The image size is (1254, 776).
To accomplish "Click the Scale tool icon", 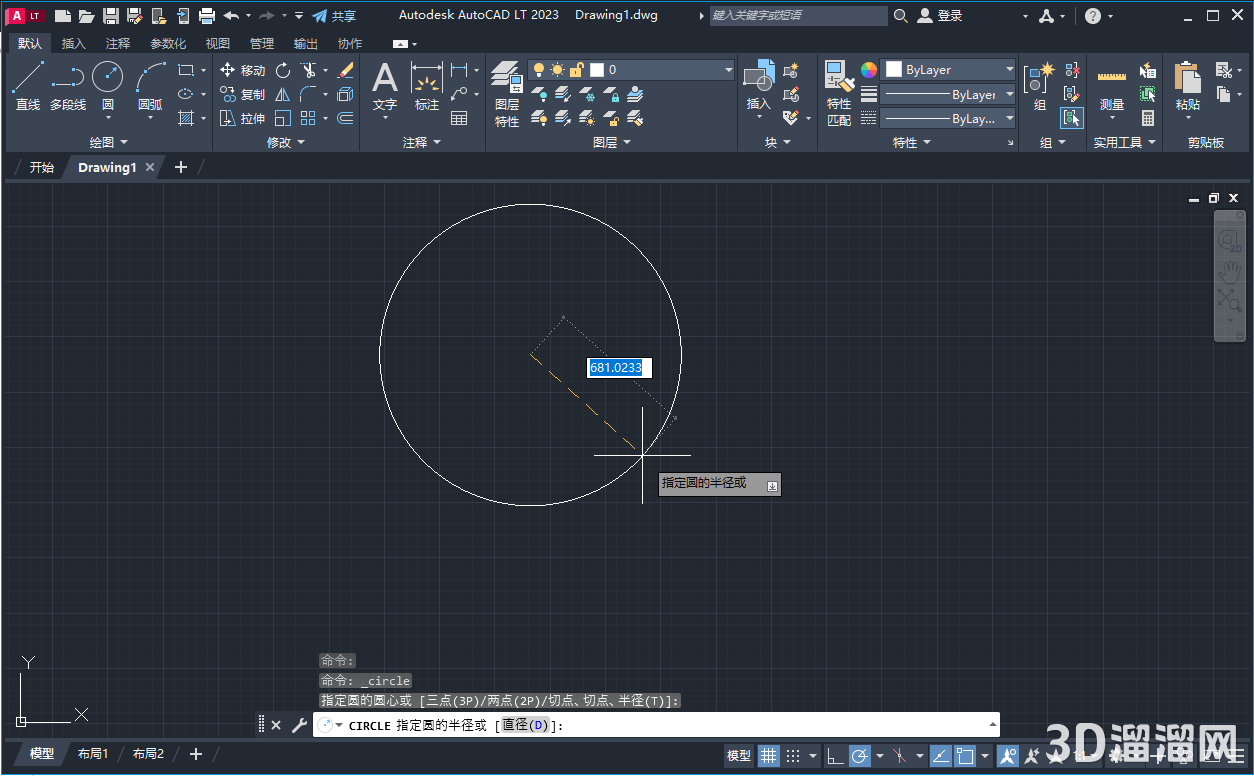I will point(283,118).
